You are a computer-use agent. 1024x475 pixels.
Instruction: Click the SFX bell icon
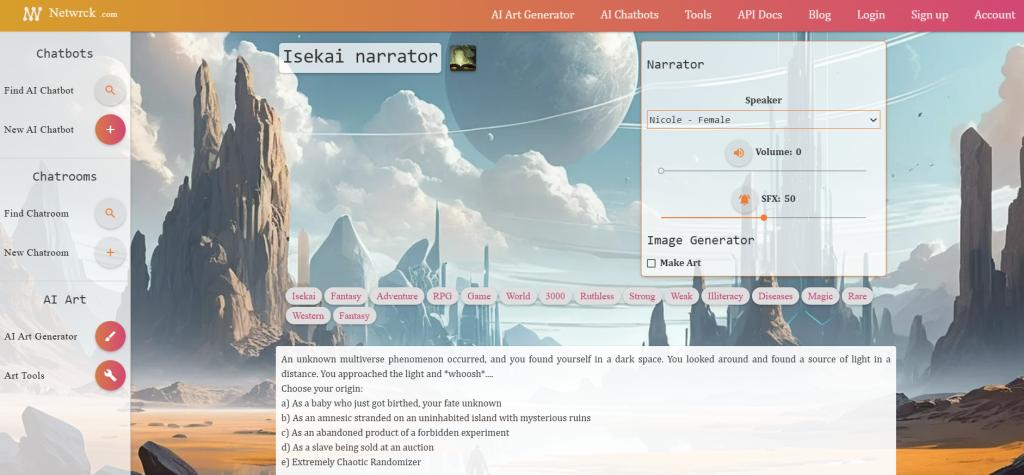744,199
